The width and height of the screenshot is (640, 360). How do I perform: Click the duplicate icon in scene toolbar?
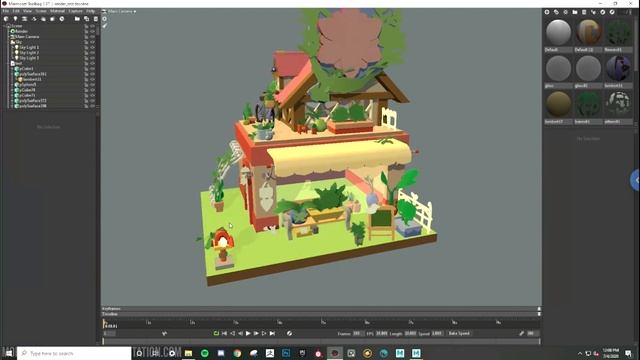[x=86, y=19]
